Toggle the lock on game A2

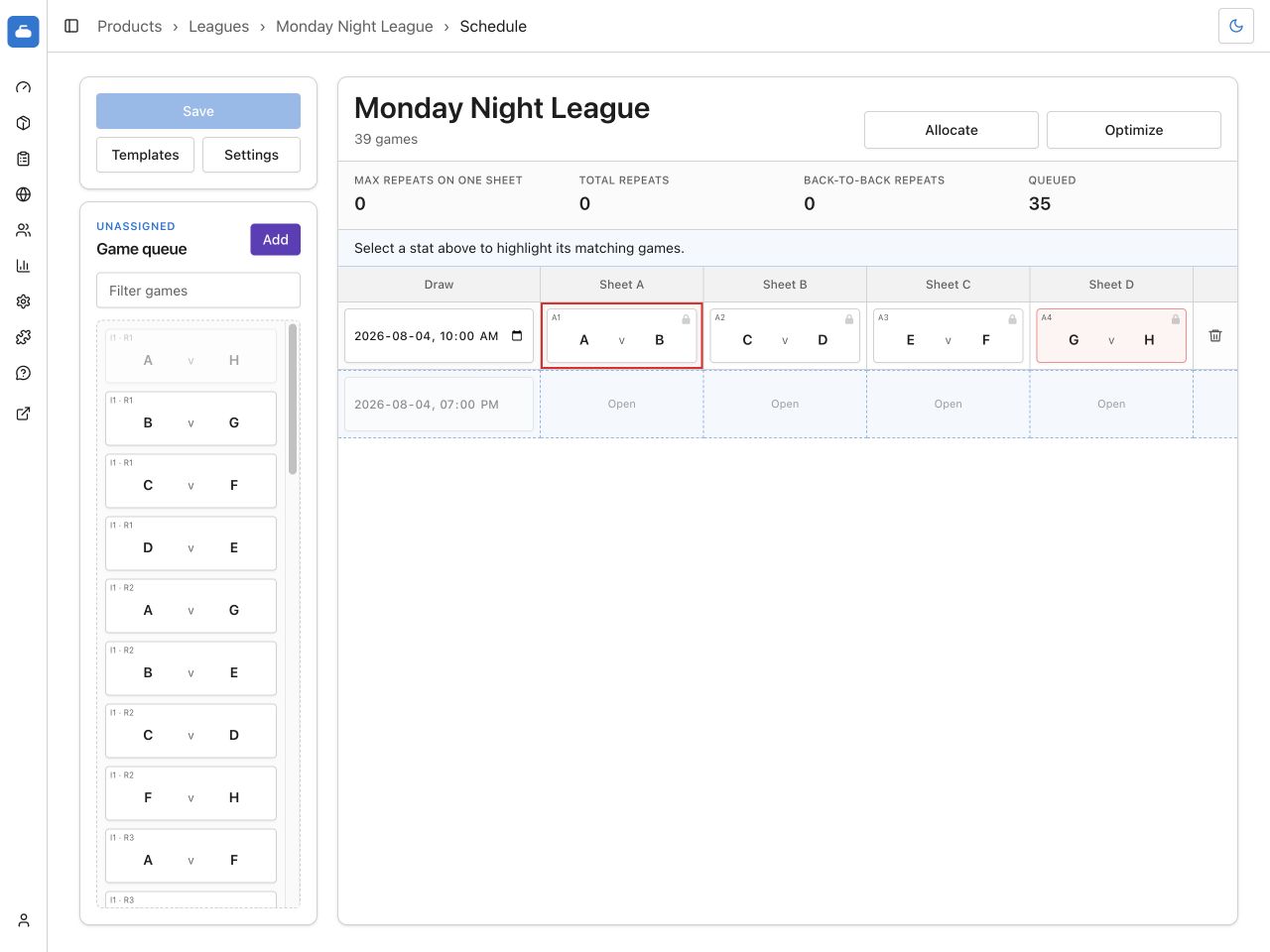coord(849,318)
